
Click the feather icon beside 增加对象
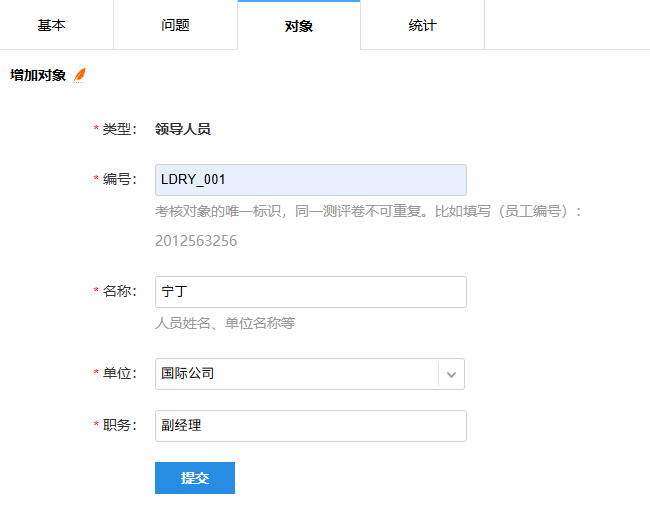point(80,75)
